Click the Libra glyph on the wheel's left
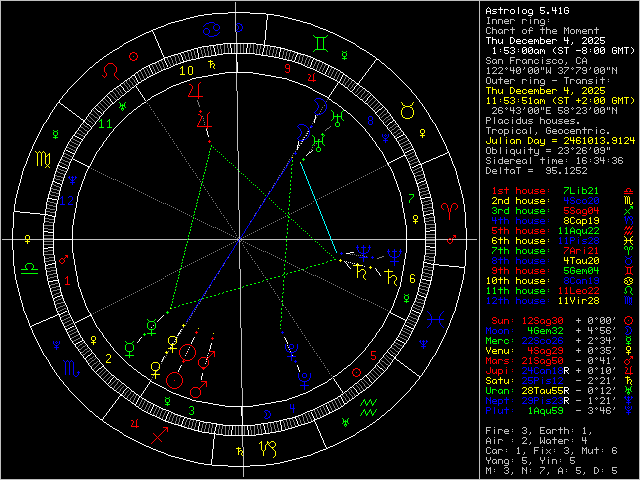 click(31, 268)
